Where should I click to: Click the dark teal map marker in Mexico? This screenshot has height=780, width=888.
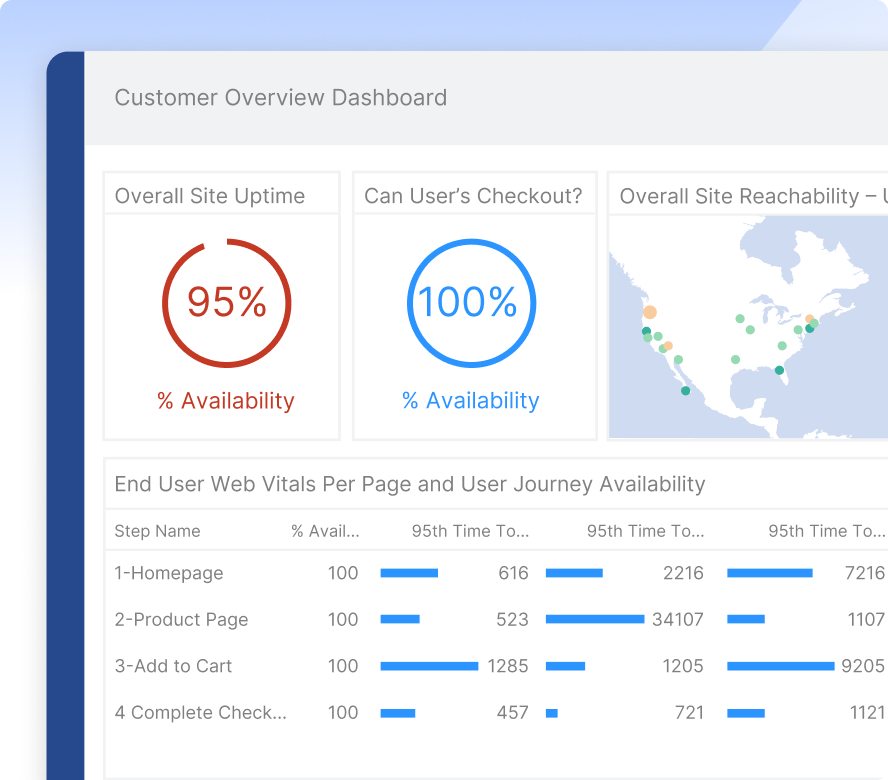point(685,391)
